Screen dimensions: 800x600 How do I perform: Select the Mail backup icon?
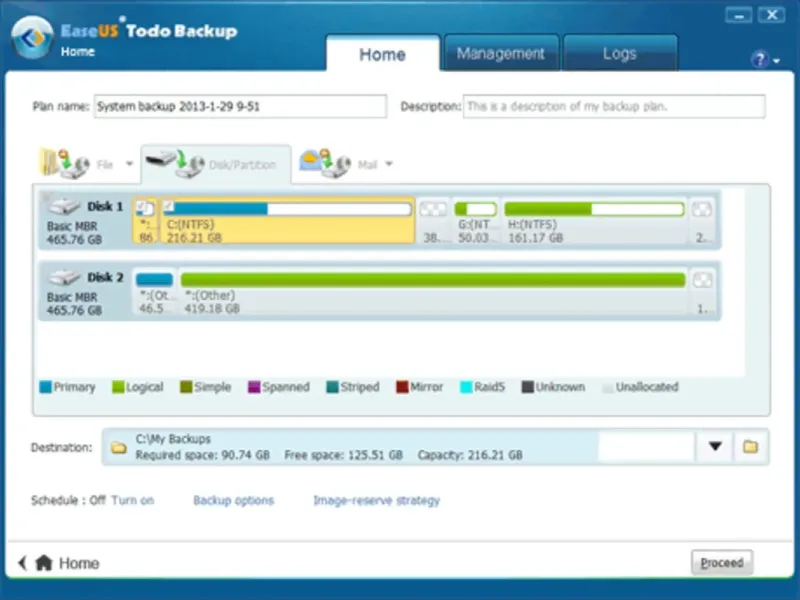pyautogui.click(x=325, y=163)
